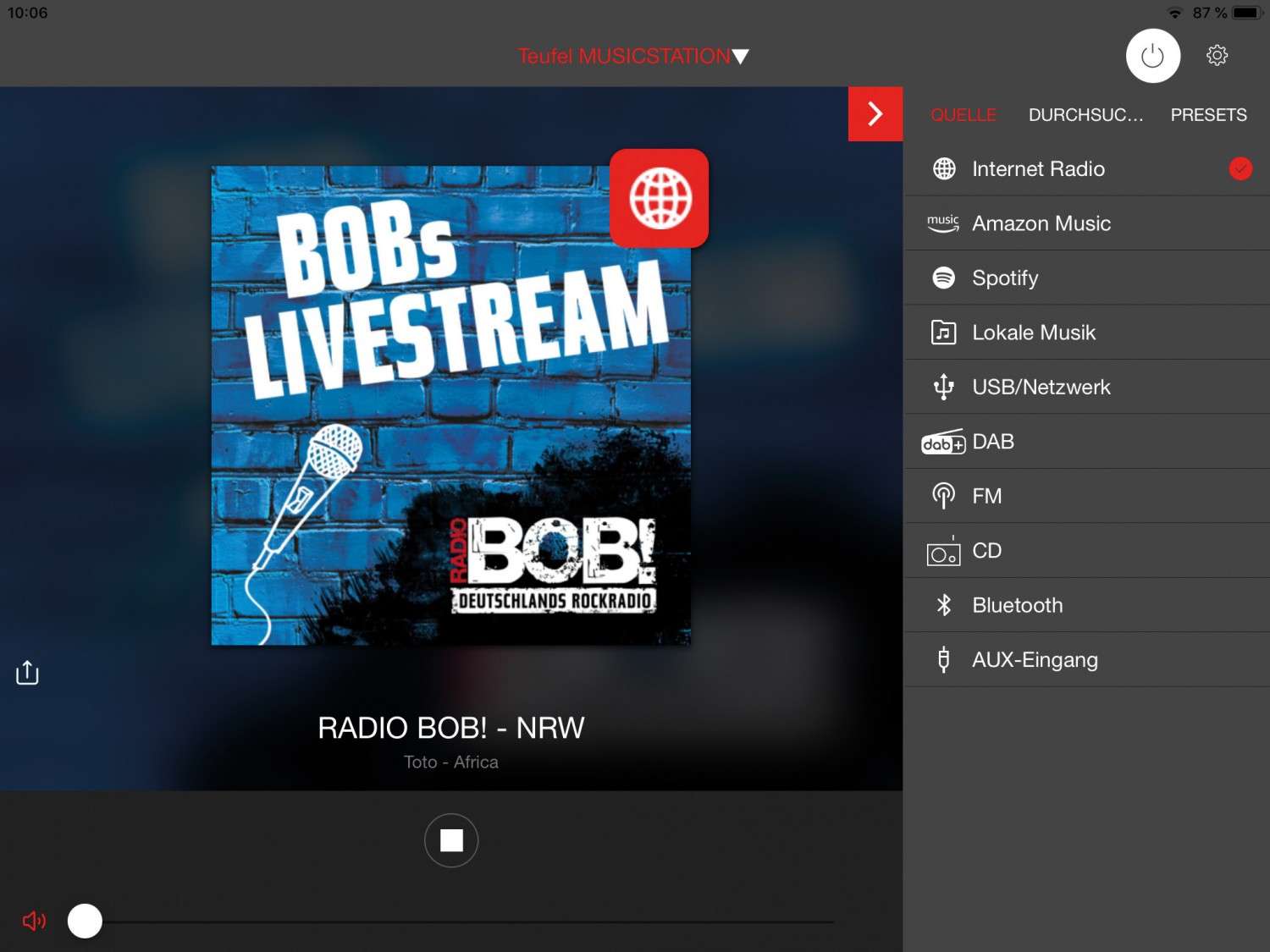Tap the Wi-Fi status icon
Image resolution: width=1270 pixels, height=952 pixels.
(1174, 13)
